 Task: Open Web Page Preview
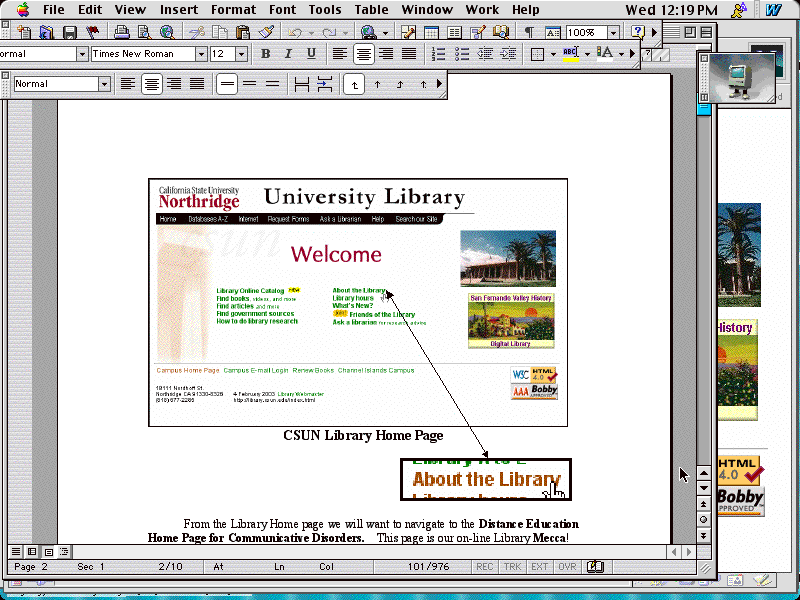(167, 32)
